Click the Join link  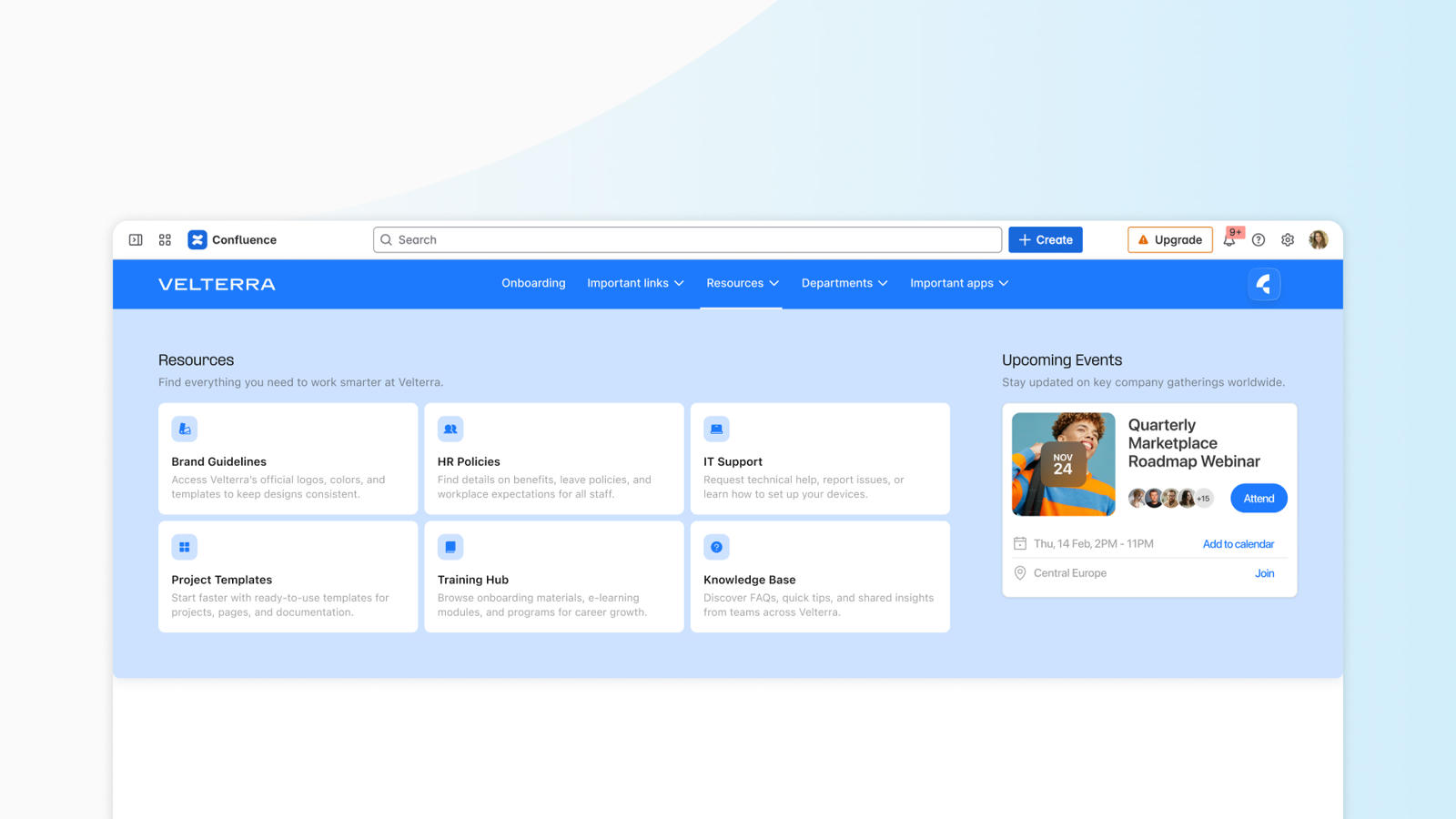point(1265,573)
